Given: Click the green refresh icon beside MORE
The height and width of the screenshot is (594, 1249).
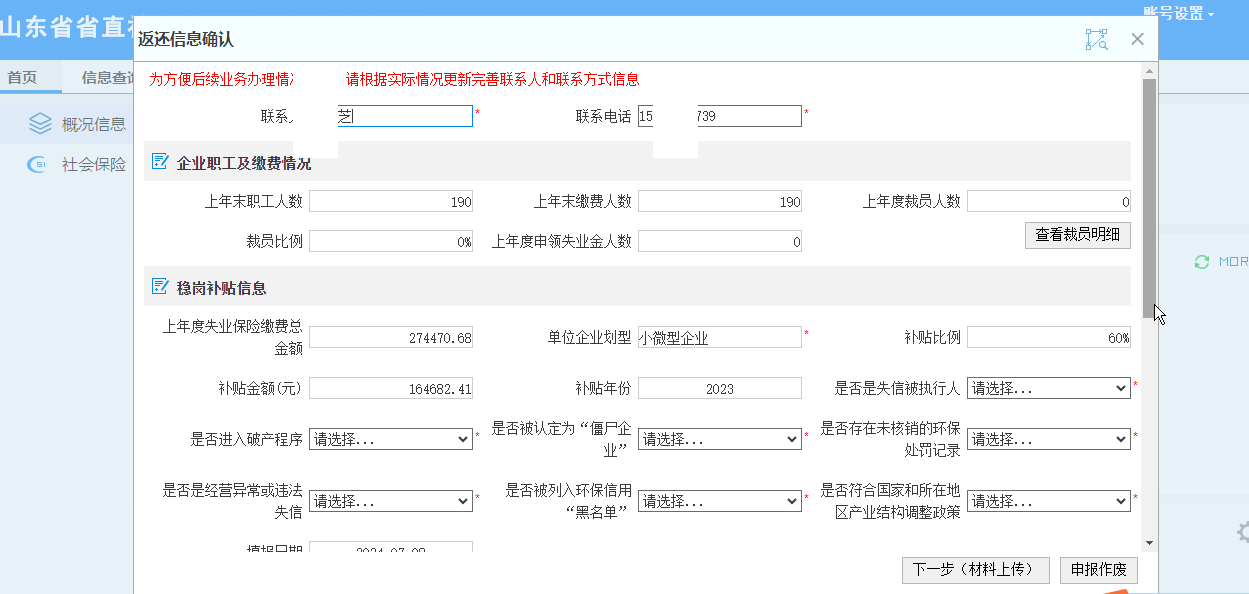Looking at the screenshot, I should tap(1201, 262).
